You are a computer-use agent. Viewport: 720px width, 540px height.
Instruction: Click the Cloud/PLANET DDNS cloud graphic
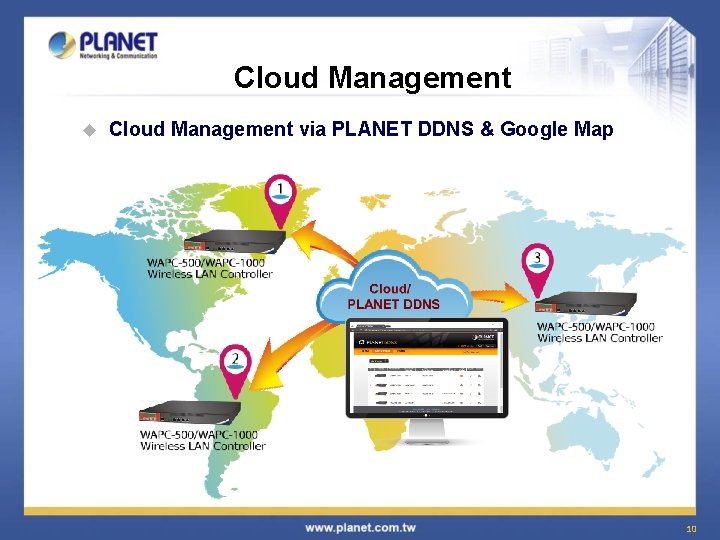coord(394,289)
